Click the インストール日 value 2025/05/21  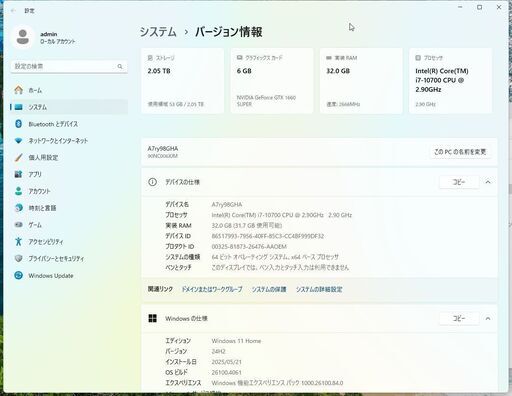click(x=227, y=362)
